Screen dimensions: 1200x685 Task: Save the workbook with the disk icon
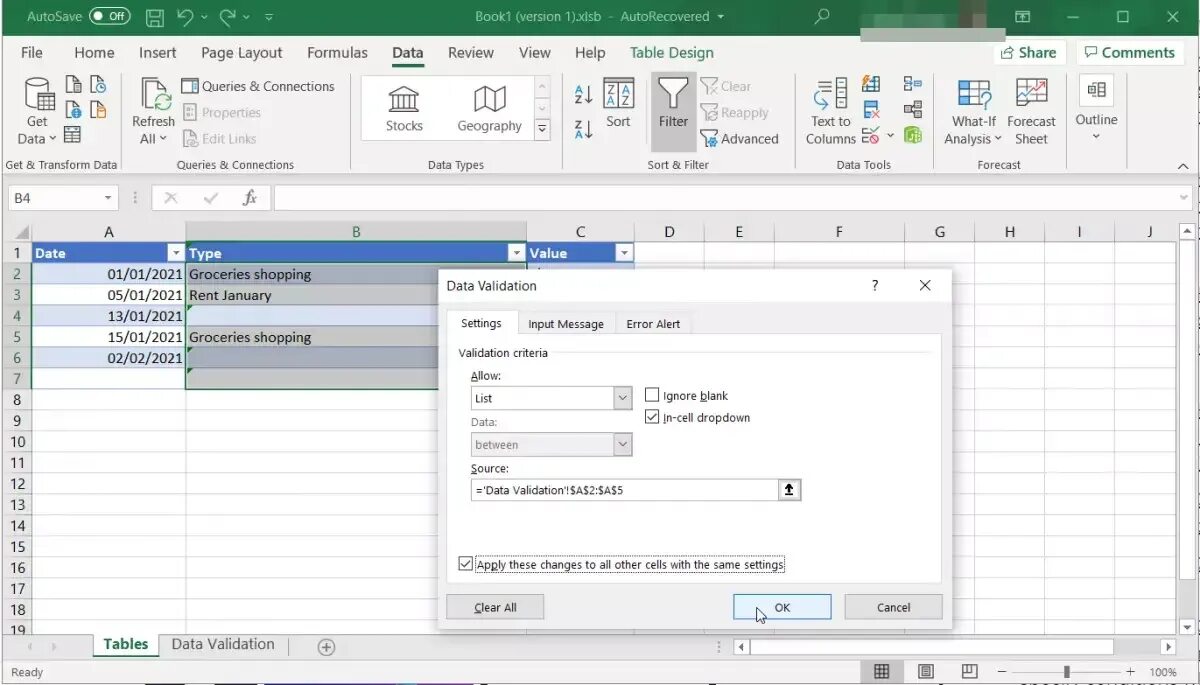155,17
